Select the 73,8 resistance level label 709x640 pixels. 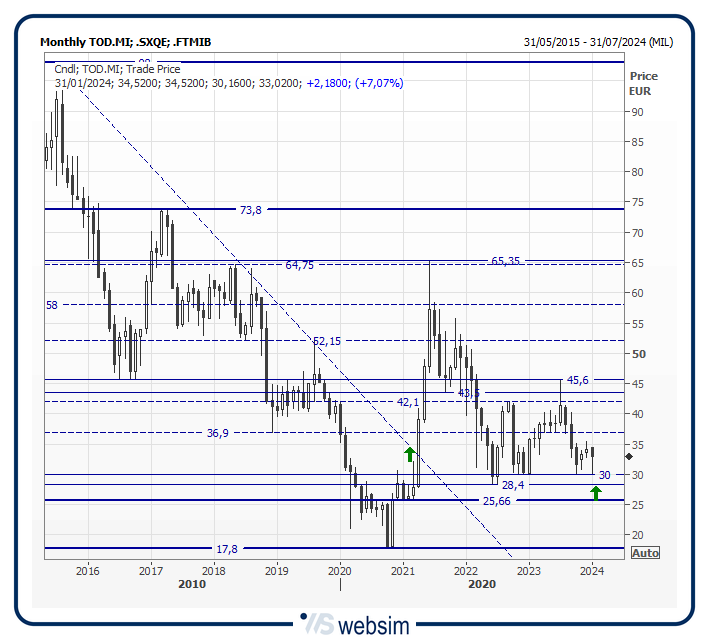click(x=250, y=210)
